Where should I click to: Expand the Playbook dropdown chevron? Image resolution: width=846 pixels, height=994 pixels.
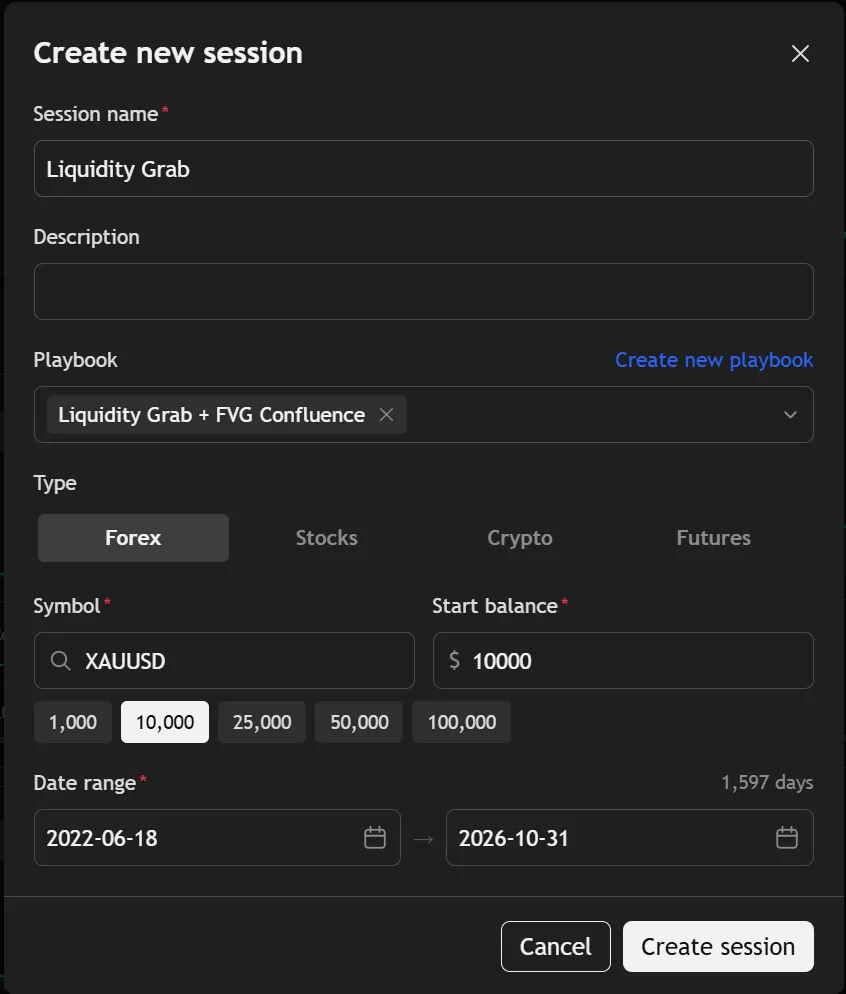point(790,415)
